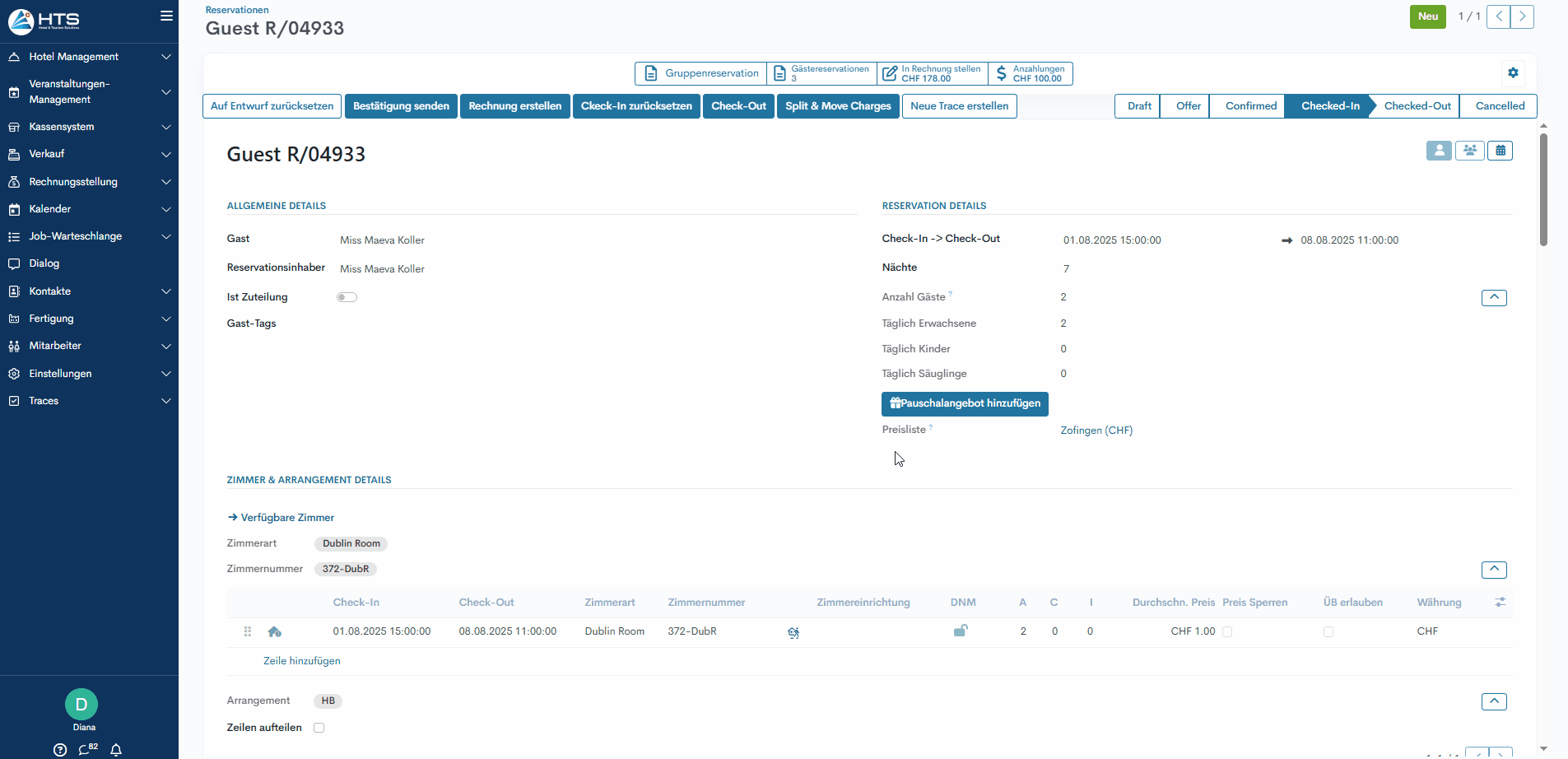Click the Zeile hinzufügen link
Viewport: 1568px width, 759px height.
tap(301, 661)
